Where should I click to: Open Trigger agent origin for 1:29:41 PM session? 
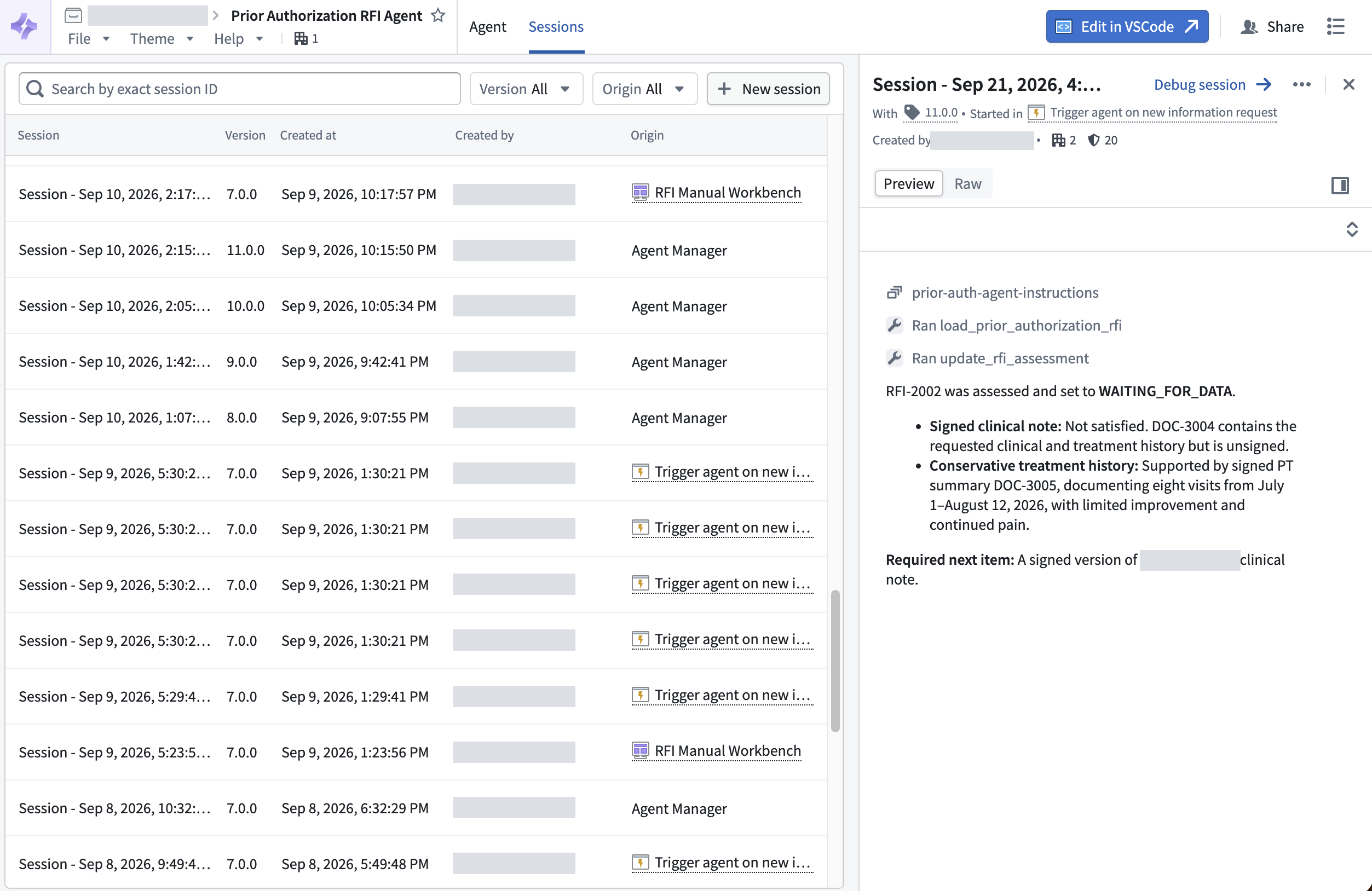pos(722,695)
